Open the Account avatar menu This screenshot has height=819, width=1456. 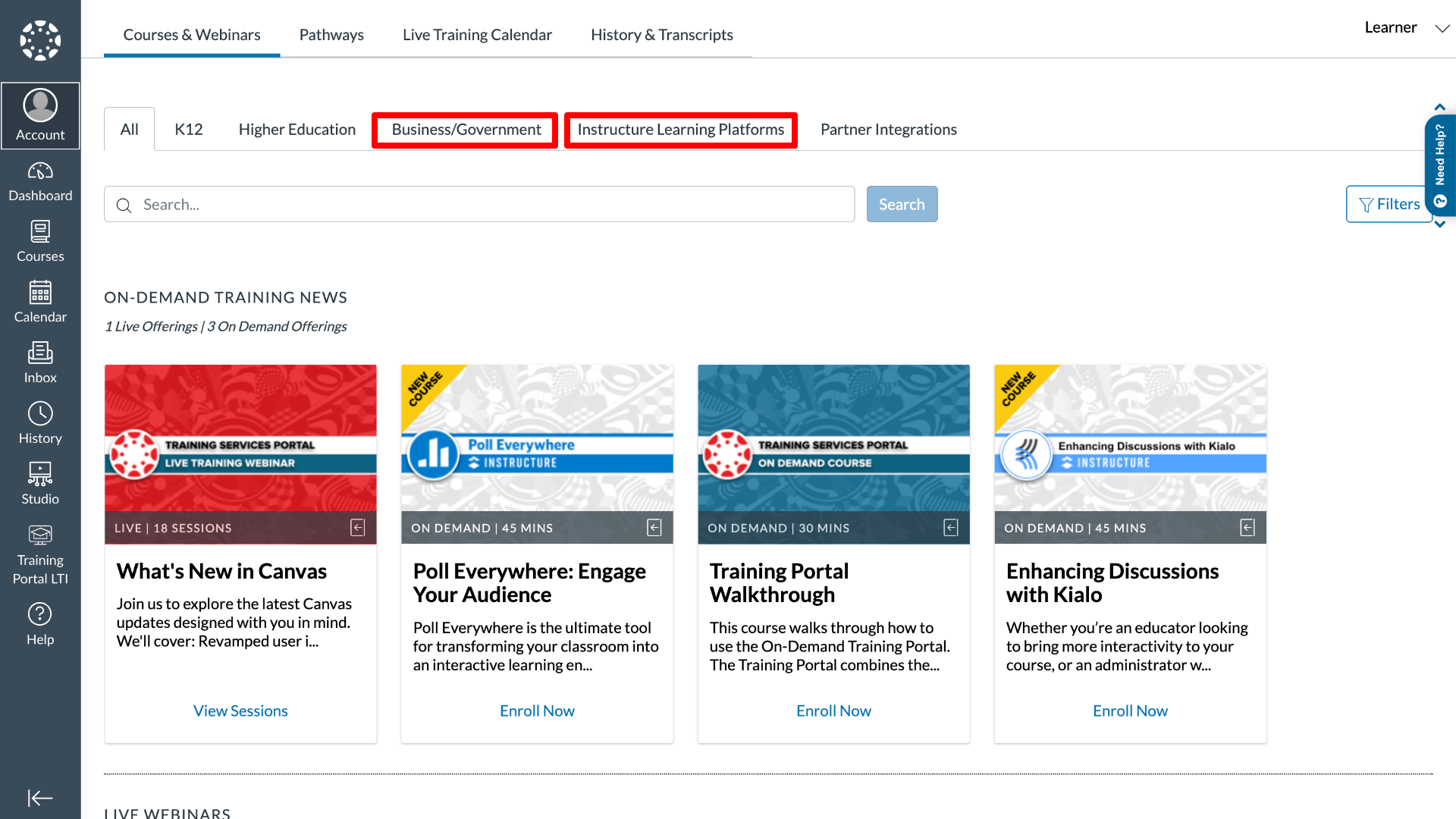coord(40,116)
